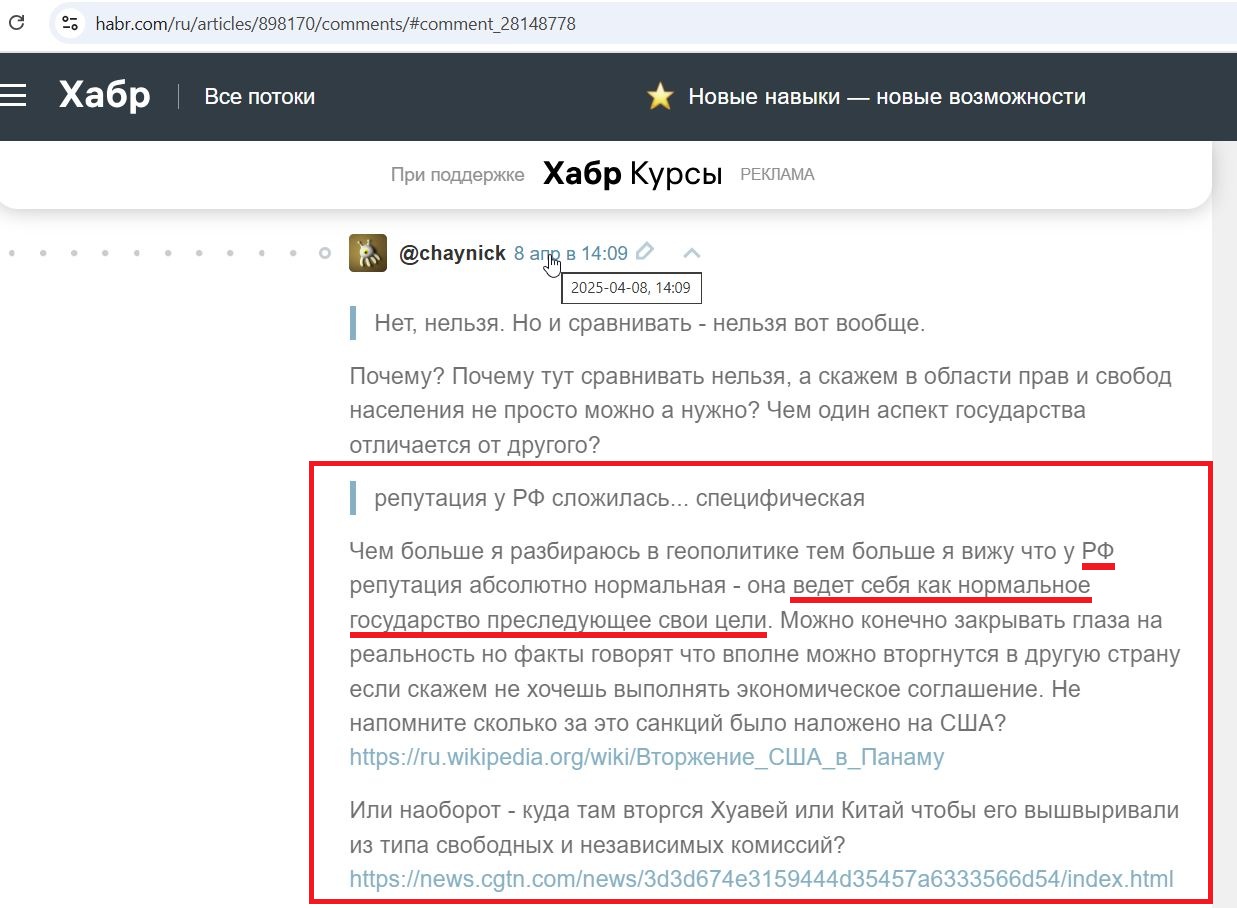Viewport: 1237px width, 908px height.
Task: Open the site permissions icon in address bar
Action: point(68,23)
